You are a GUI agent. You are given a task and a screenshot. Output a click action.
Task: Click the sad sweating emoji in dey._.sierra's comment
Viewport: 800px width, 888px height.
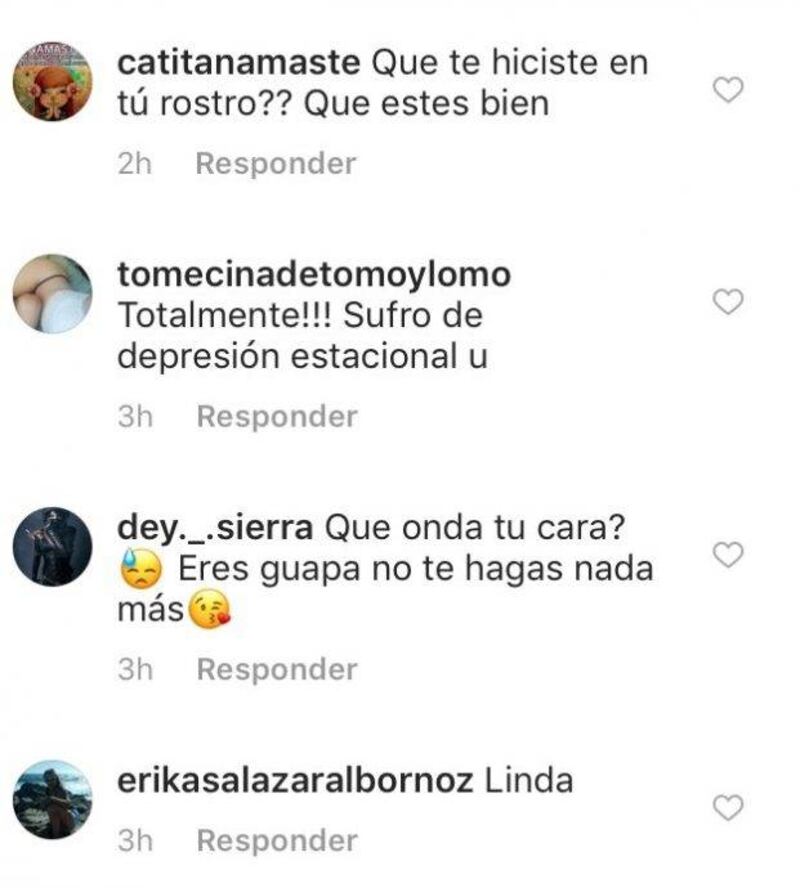pyautogui.click(x=141, y=568)
